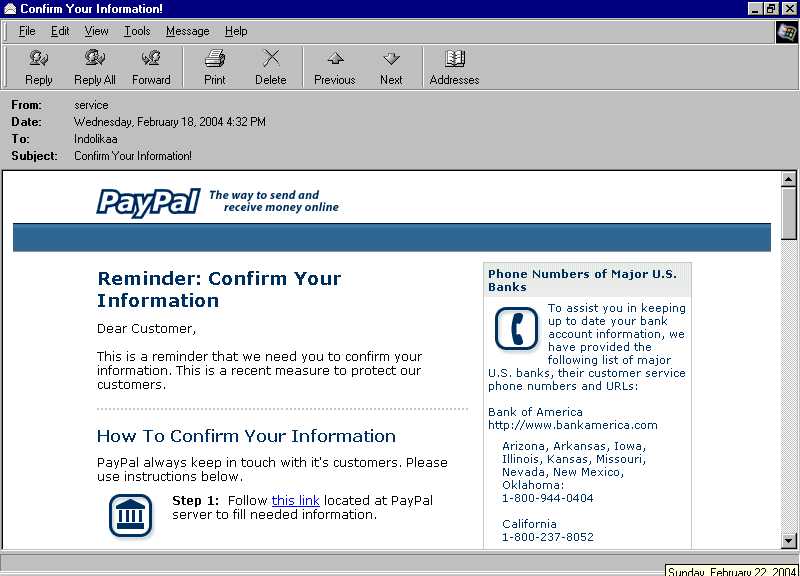Click the 'Sunday, February 22, 2004' date tooltip

(732, 570)
